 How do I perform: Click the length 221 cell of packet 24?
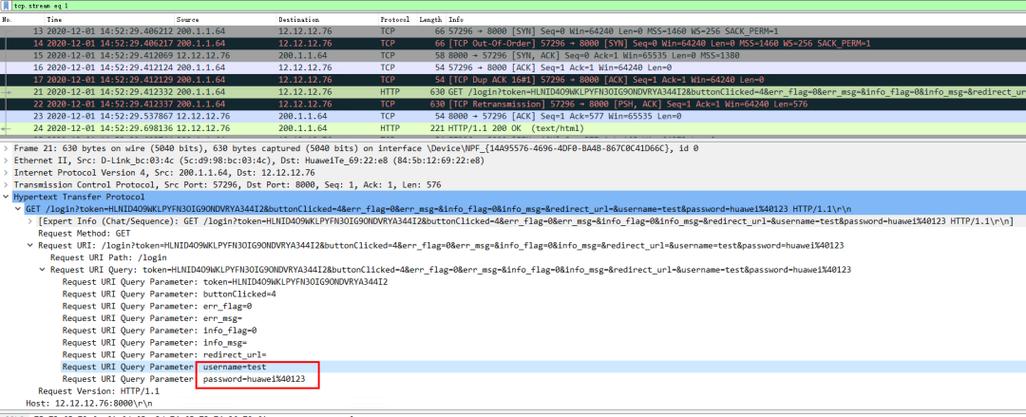pos(436,128)
